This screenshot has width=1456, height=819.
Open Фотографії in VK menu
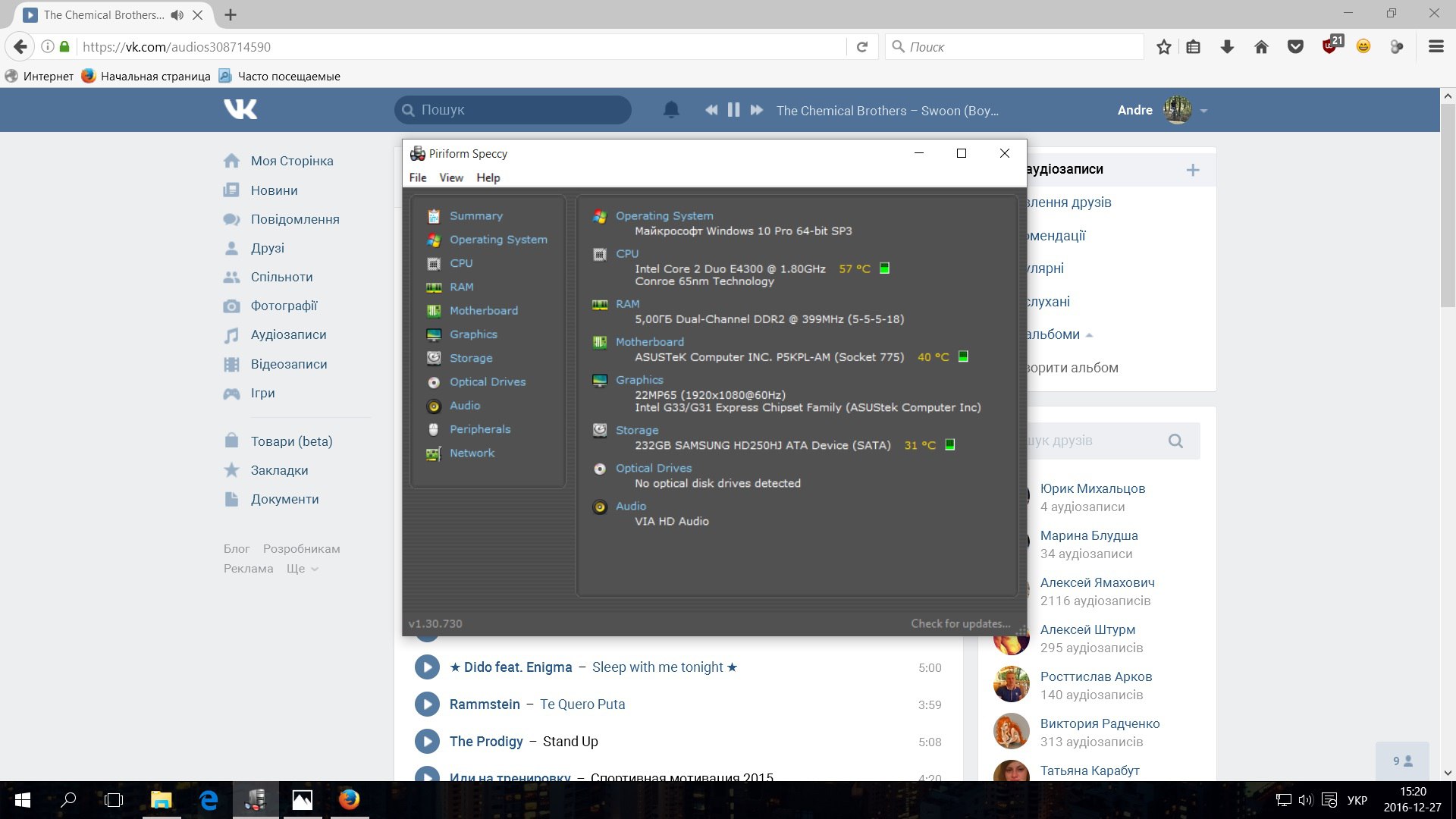tap(284, 306)
